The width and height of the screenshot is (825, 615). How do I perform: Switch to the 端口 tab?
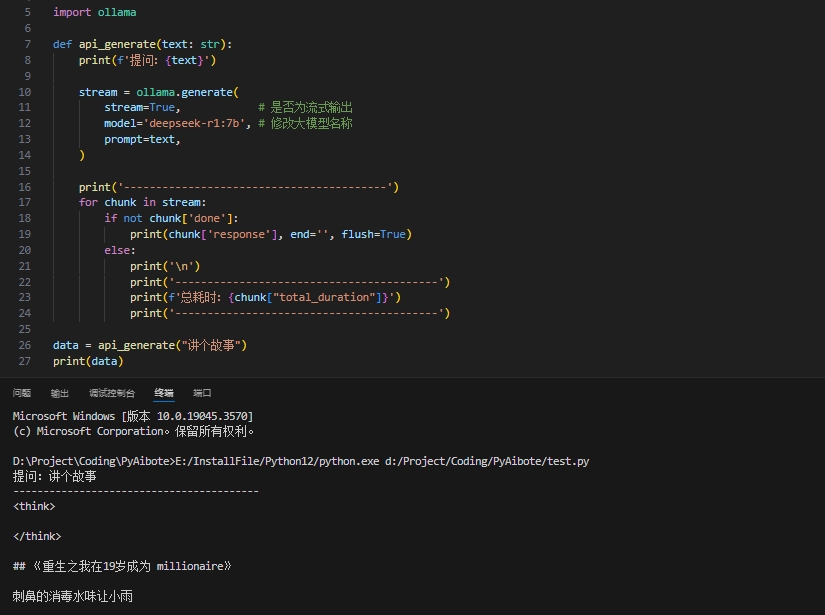[203, 393]
